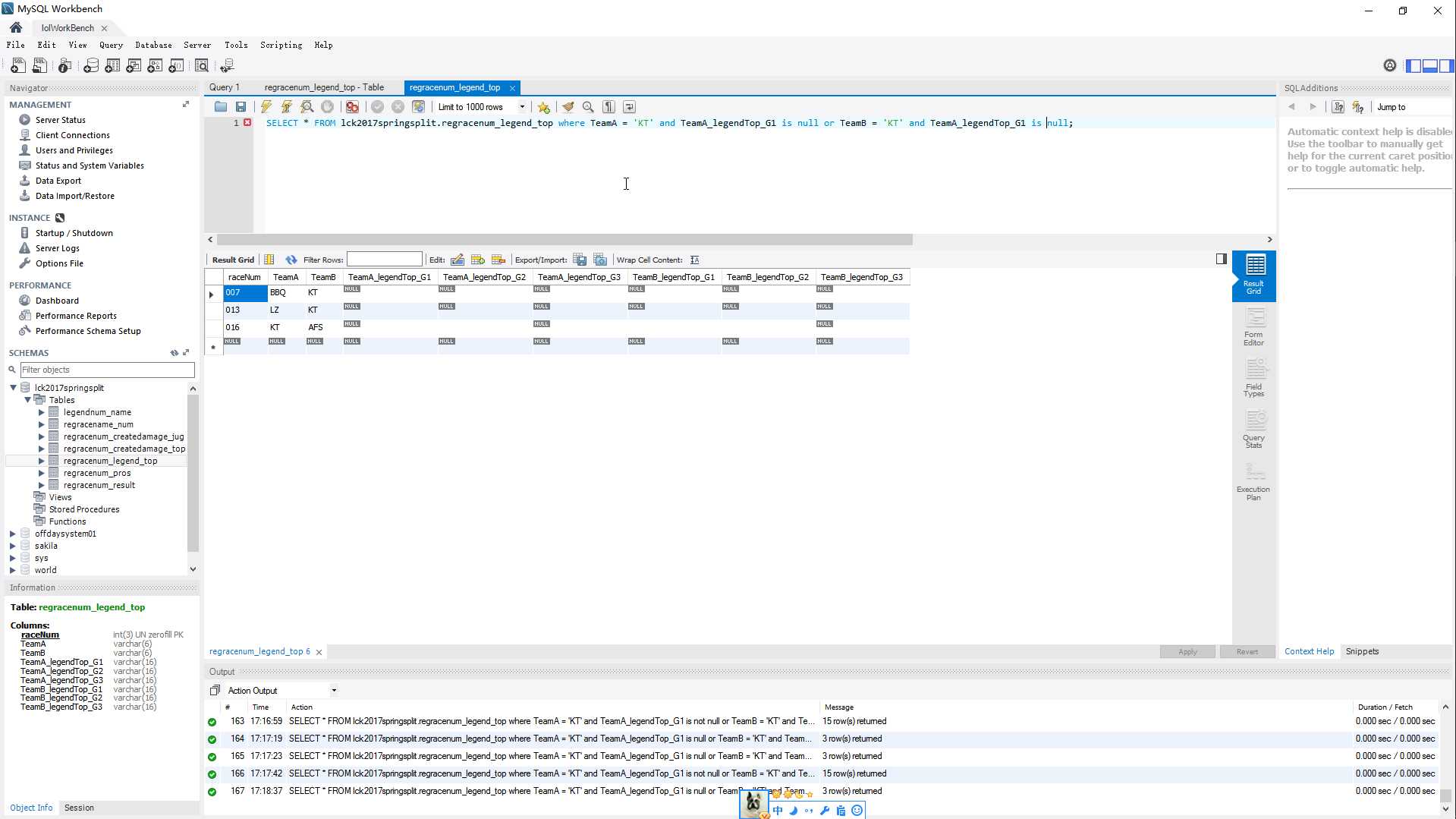Expand legendnum_name table
The height and width of the screenshot is (819, 1456).
tap(41, 412)
